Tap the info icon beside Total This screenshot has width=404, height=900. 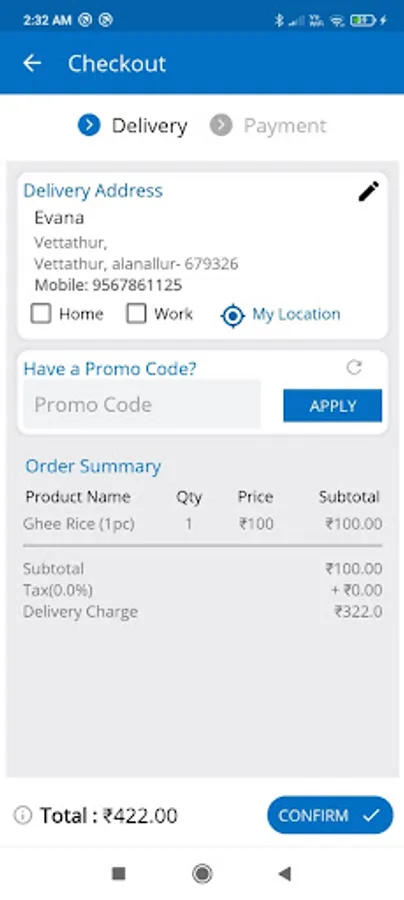point(23,815)
